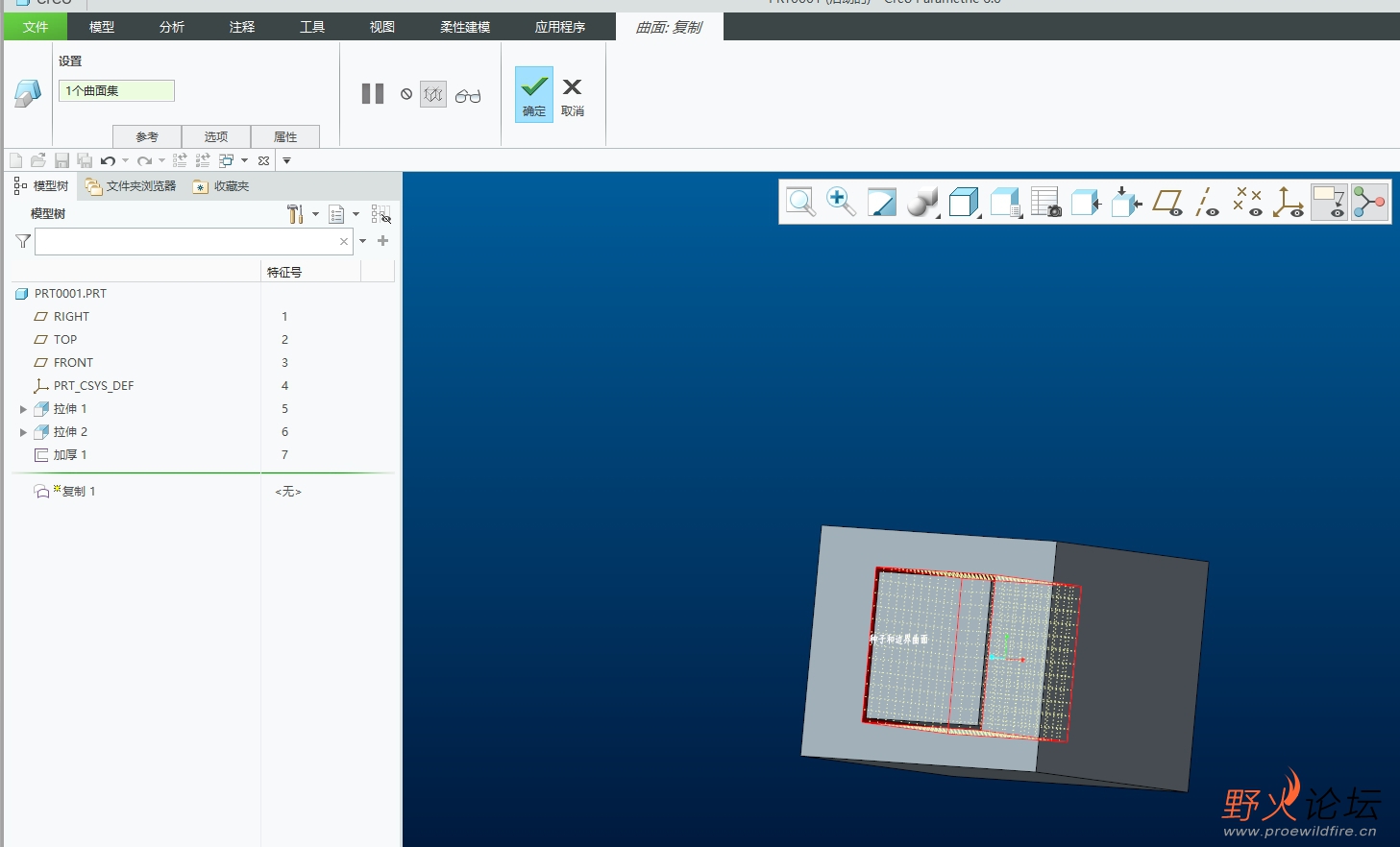Image resolution: width=1400 pixels, height=847 pixels.
Task: Click the model tree search field
Action: click(x=193, y=241)
